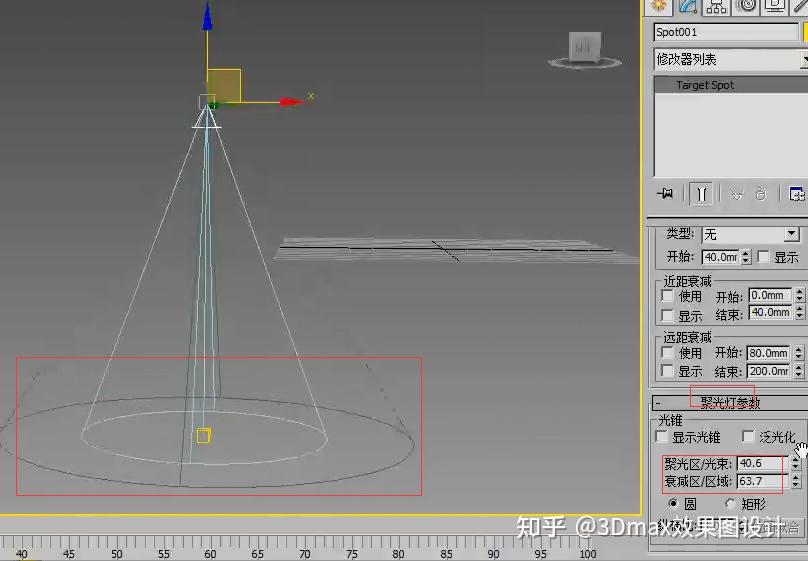Open the Display panel tab
The width and height of the screenshot is (808, 561).
tap(775, 6)
